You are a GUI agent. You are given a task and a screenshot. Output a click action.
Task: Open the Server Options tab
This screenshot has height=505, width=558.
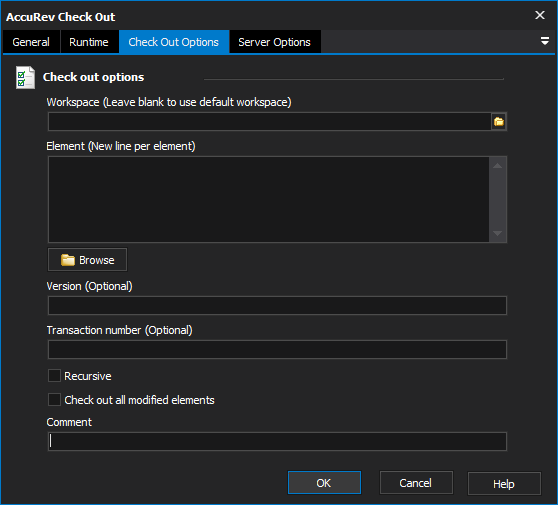coord(275,42)
